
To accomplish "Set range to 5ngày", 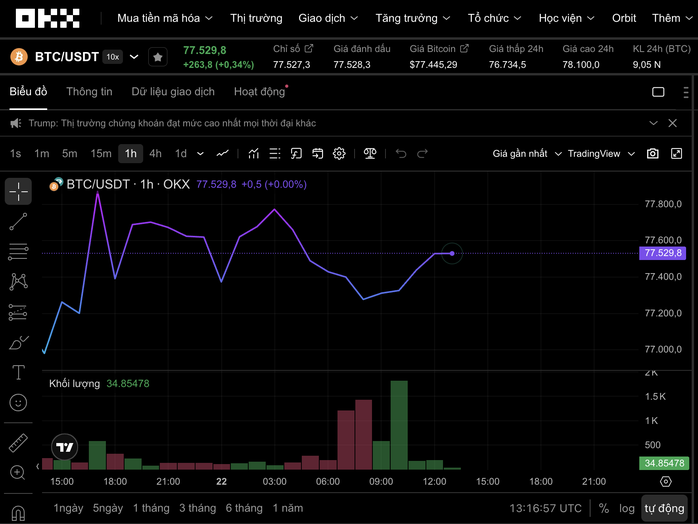I will 108,508.
